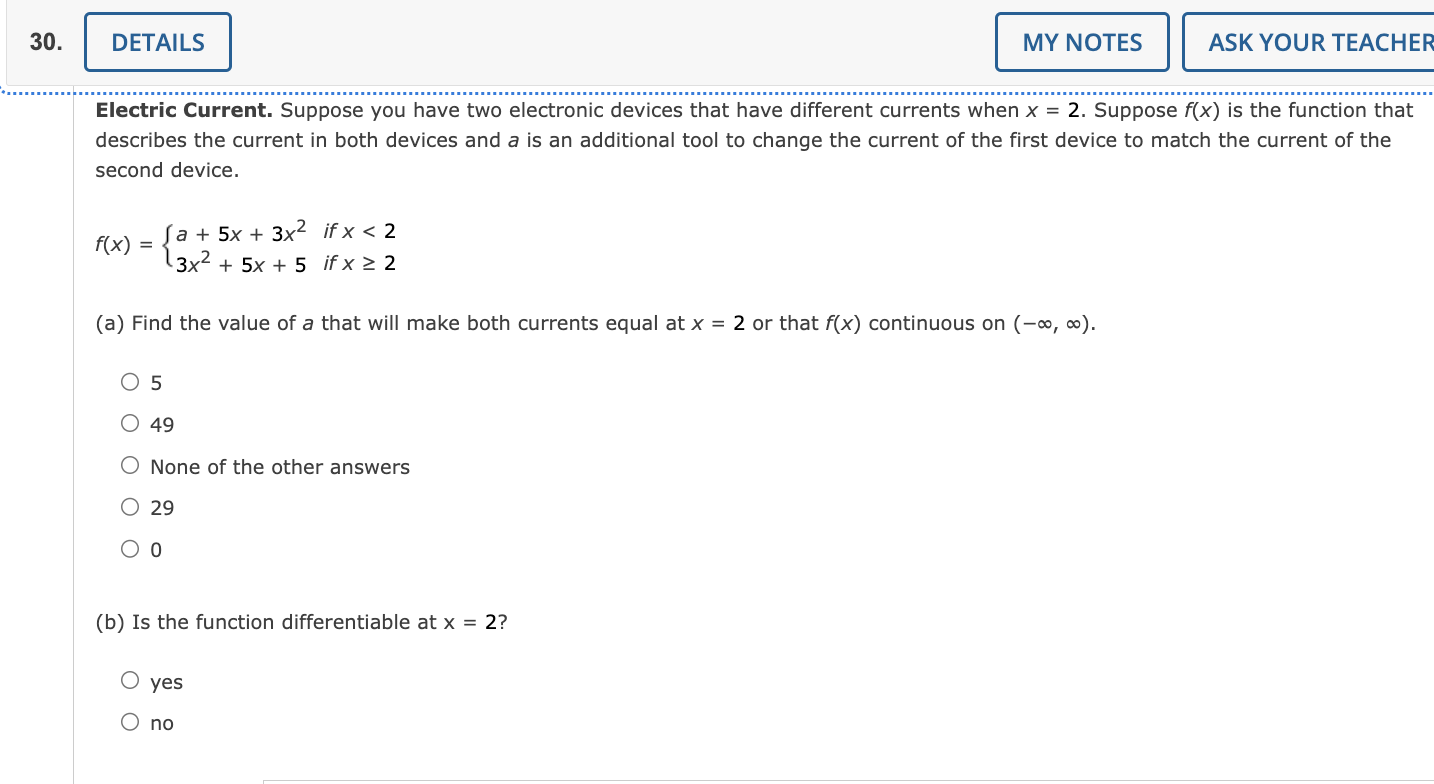Select "yes" for the differentiability question

(x=130, y=679)
